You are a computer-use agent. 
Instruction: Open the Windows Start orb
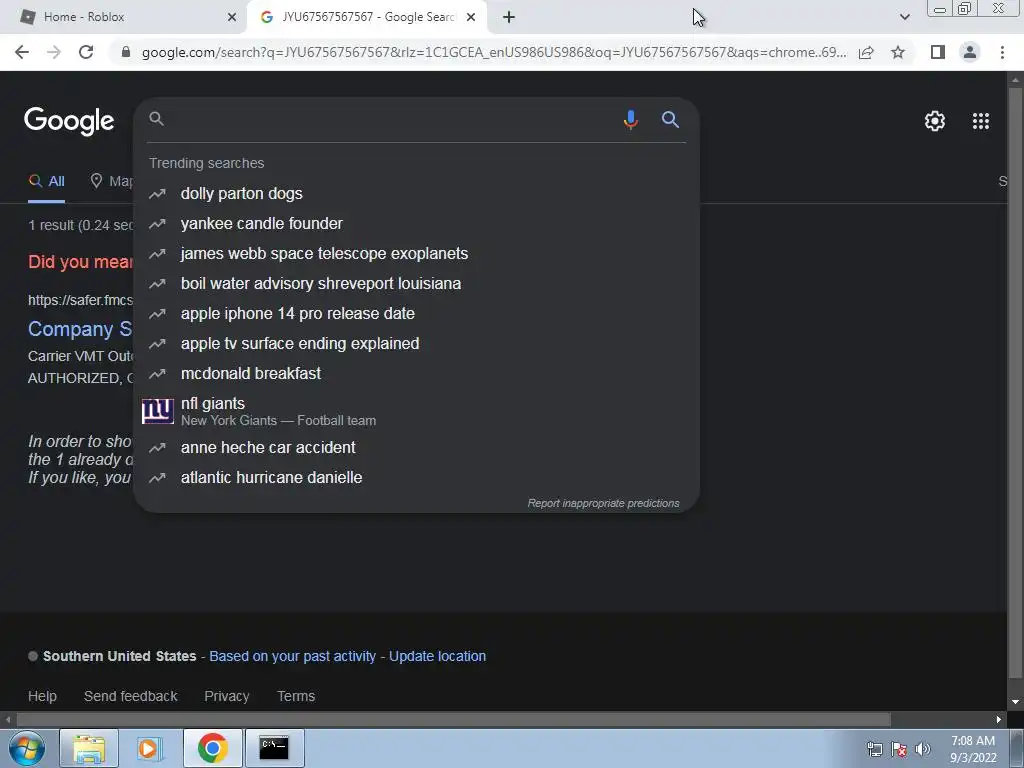pos(27,748)
